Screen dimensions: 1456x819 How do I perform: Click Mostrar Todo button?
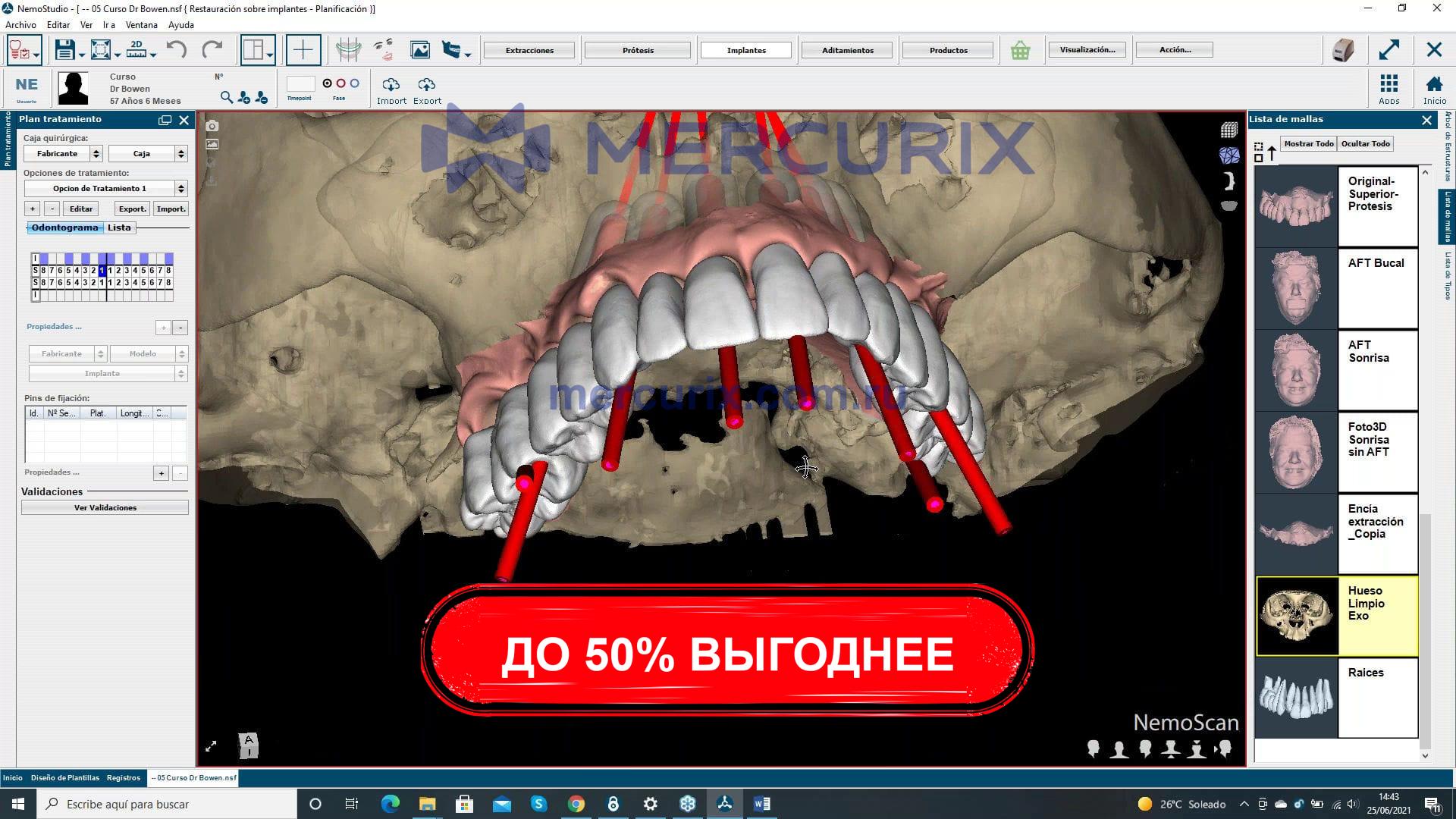coord(1309,144)
